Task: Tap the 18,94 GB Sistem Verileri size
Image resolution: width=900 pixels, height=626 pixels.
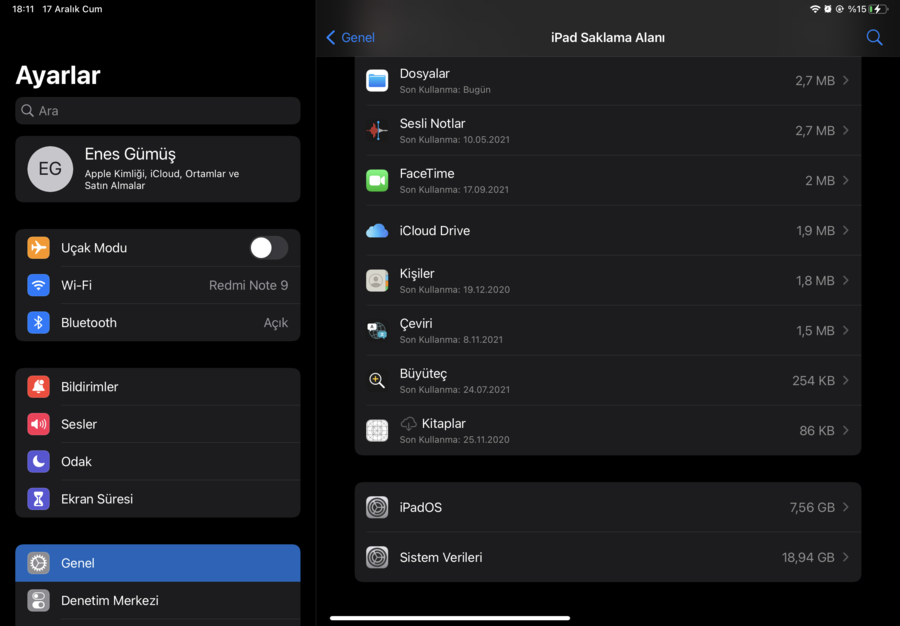Action: [808, 557]
